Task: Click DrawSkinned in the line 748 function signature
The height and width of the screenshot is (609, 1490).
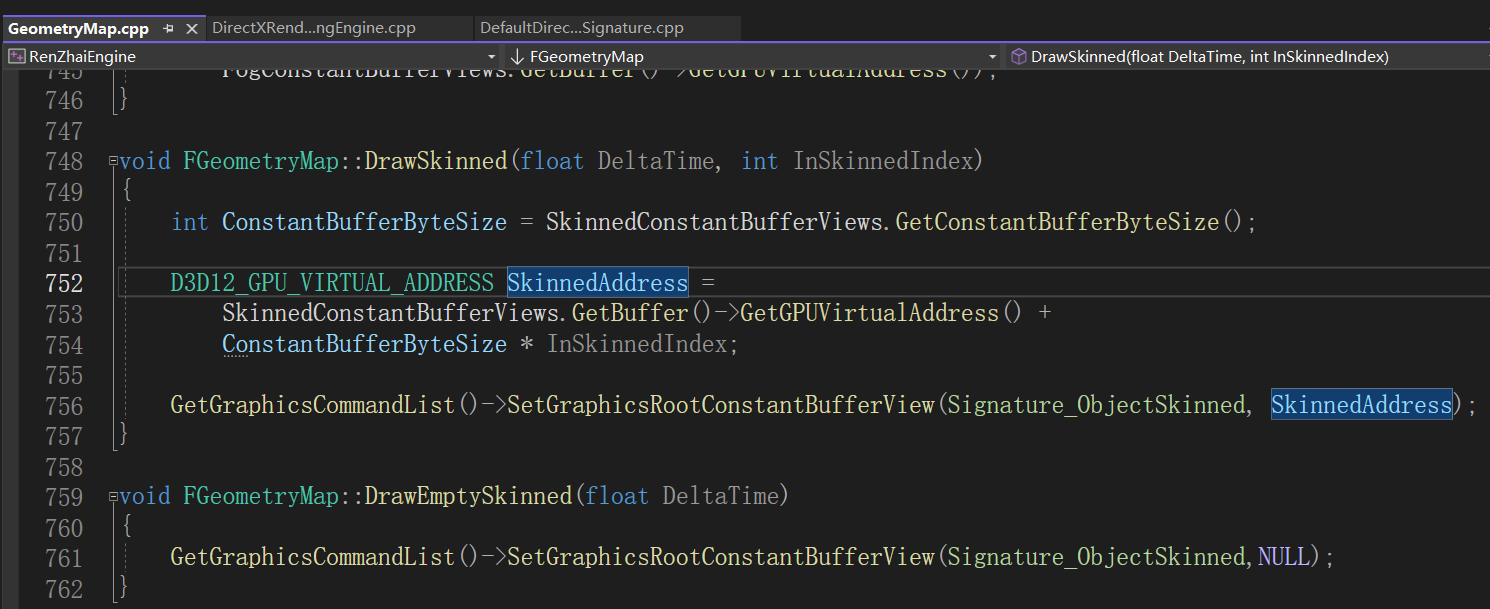Action: (x=436, y=161)
